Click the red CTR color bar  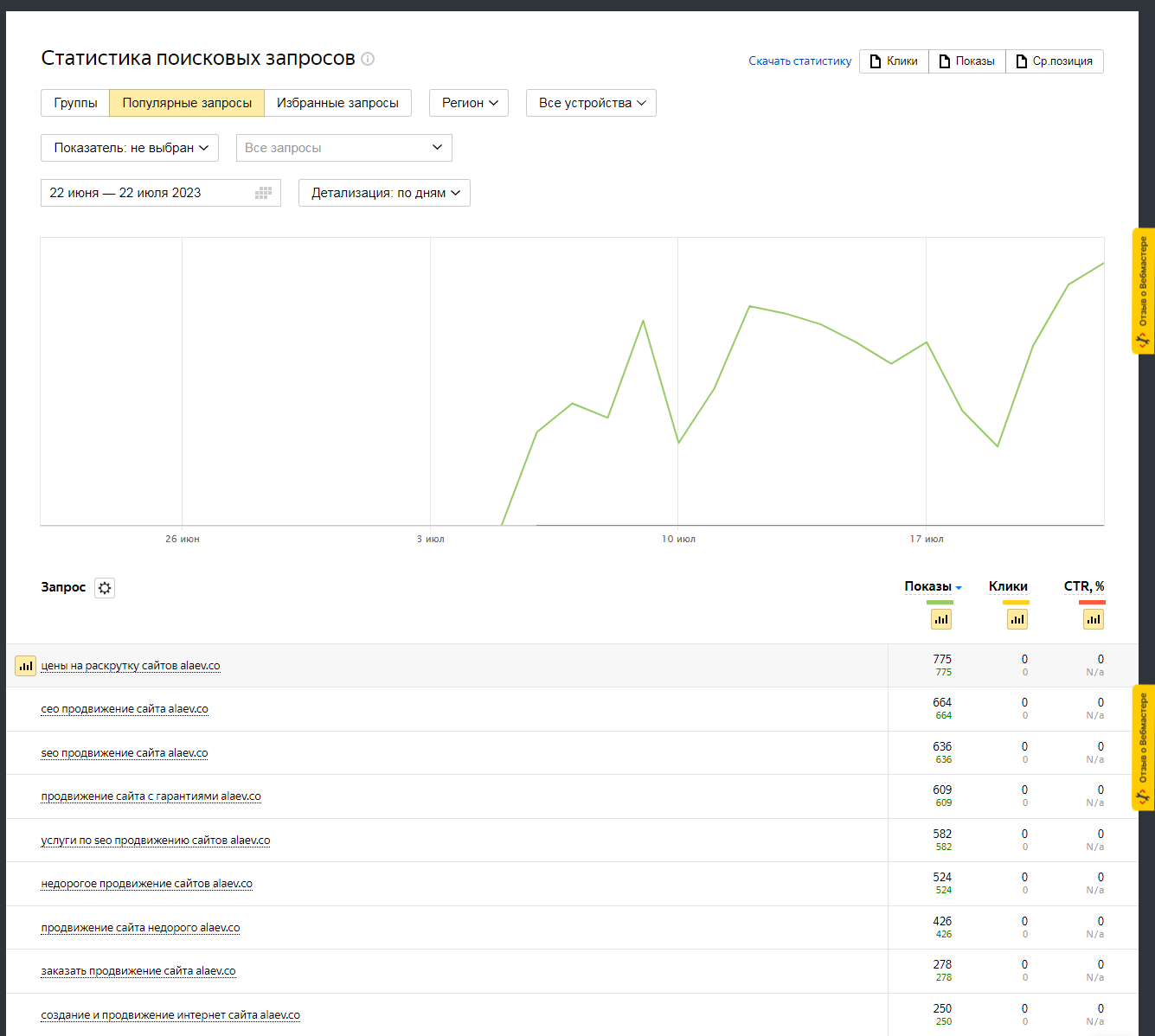pyautogui.click(x=1092, y=602)
